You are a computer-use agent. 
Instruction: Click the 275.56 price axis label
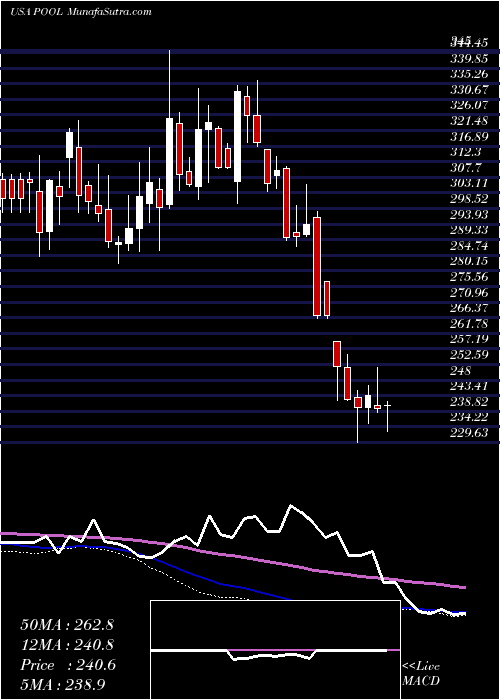coord(469,277)
